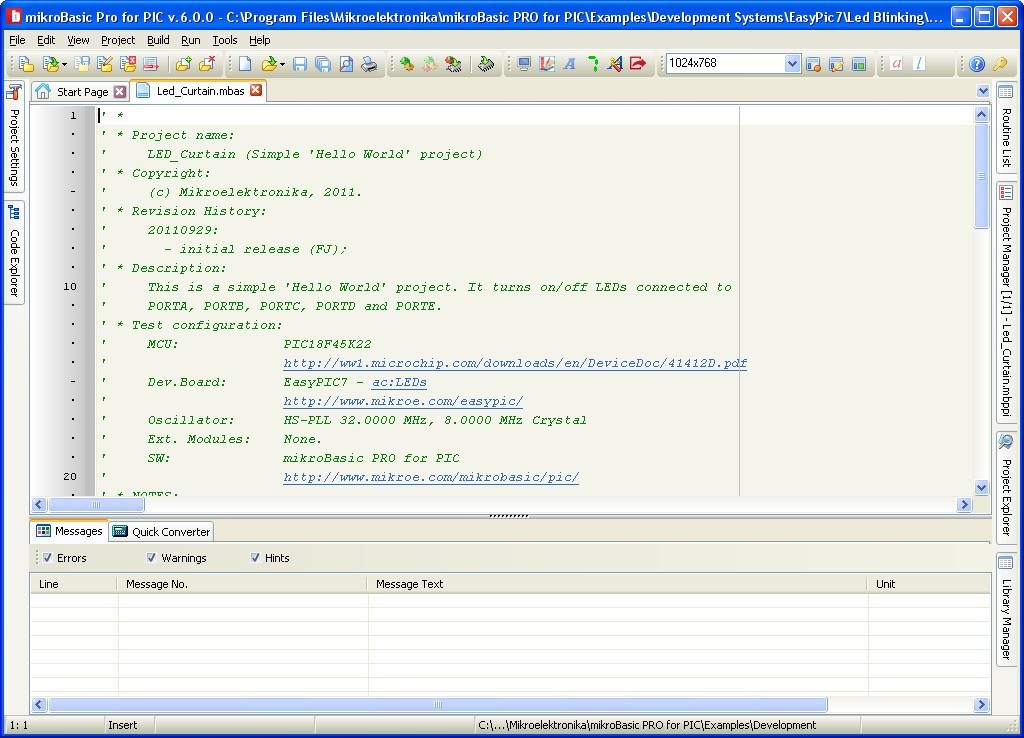Click the Remove File from Project icon
1024x738 pixels.
click(x=208, y=63)
